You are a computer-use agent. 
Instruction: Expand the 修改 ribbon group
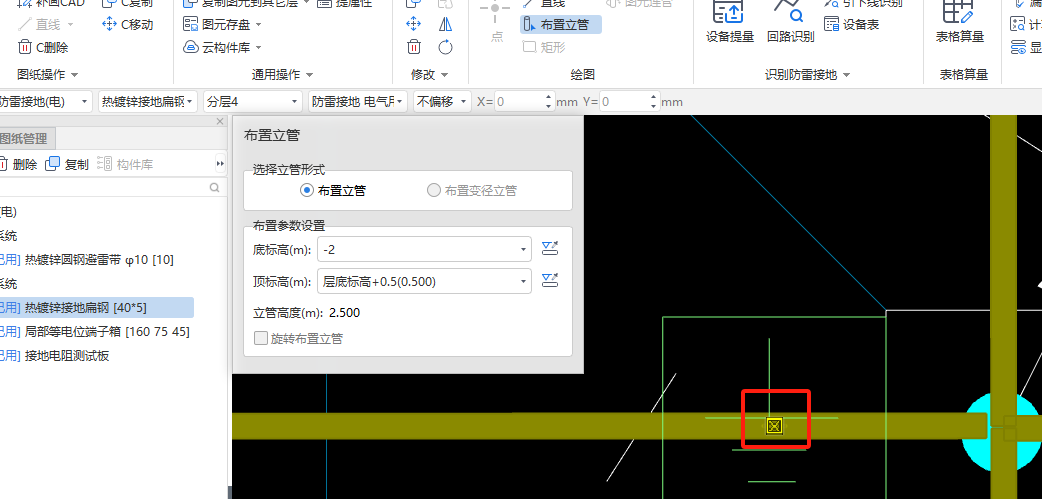pyautogui.click(x=445, y=75)
